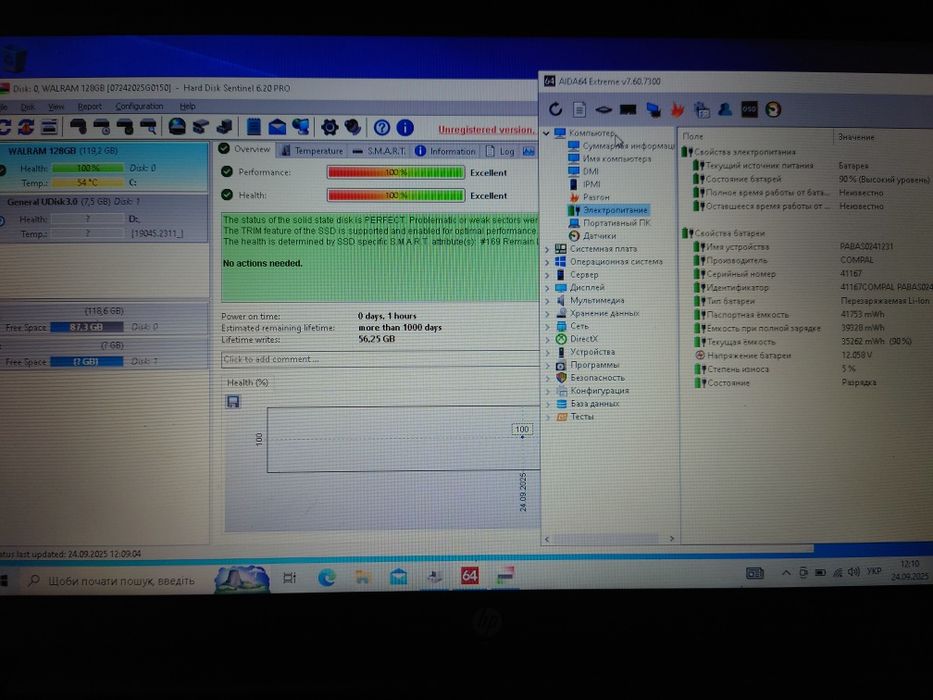Screen dimensions: 933x700
Task: Expand the Хранение данных tree node
Action: (547, 314)
